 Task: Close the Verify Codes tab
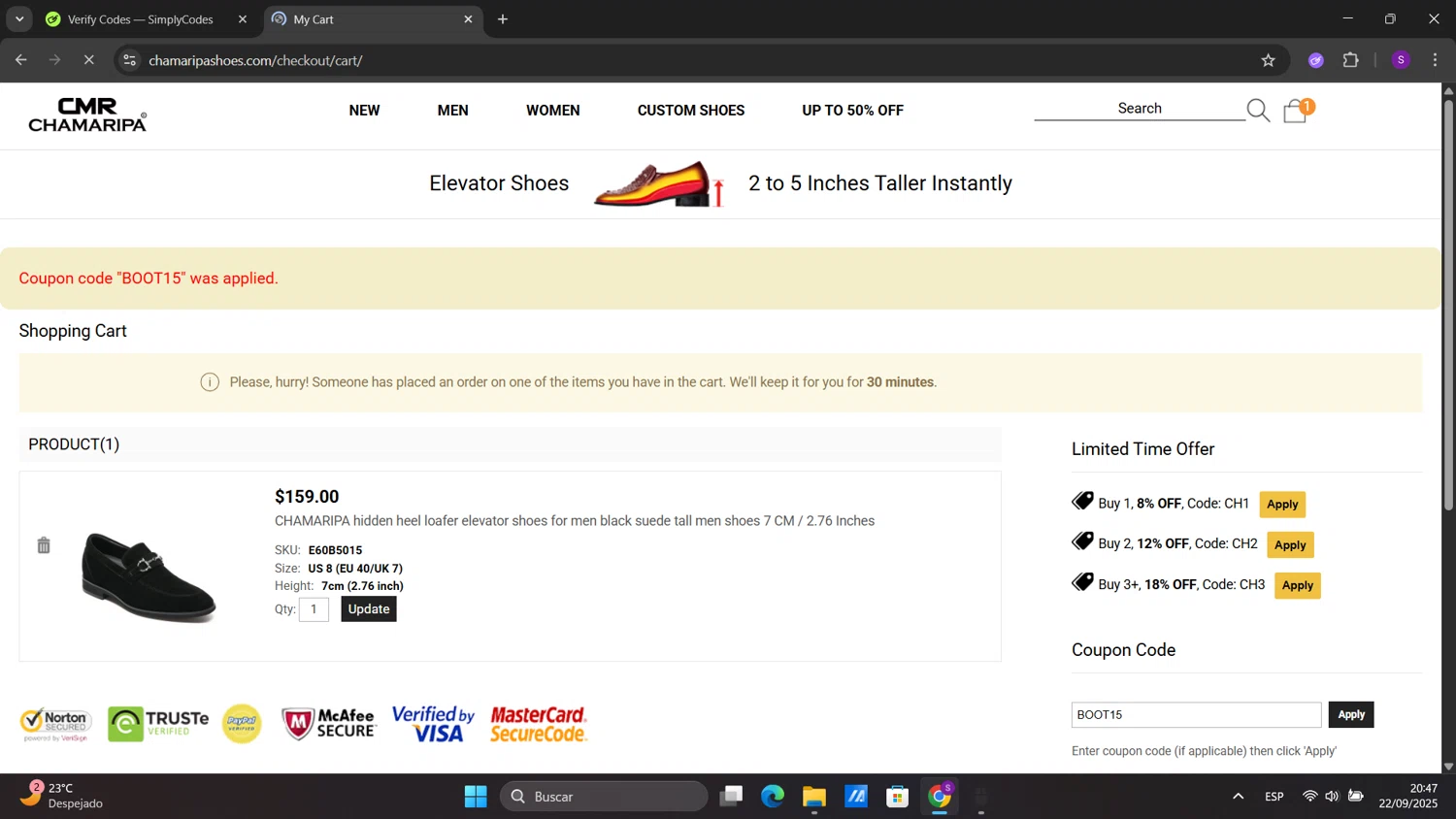243,19
